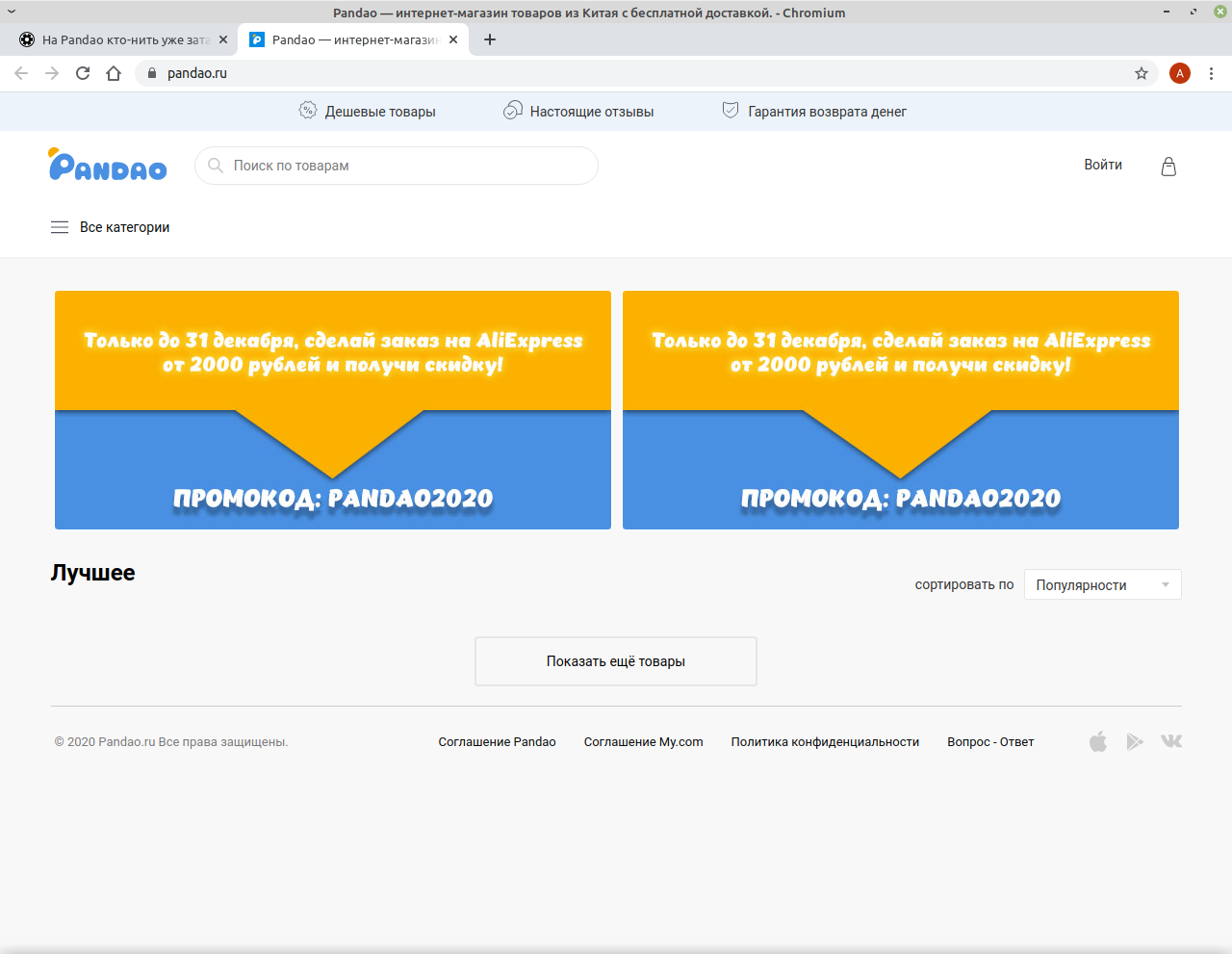The width and height of the screenshot is (1232, 954).
Task: Click the padlock site info icon
Action: tap(151, 73)
